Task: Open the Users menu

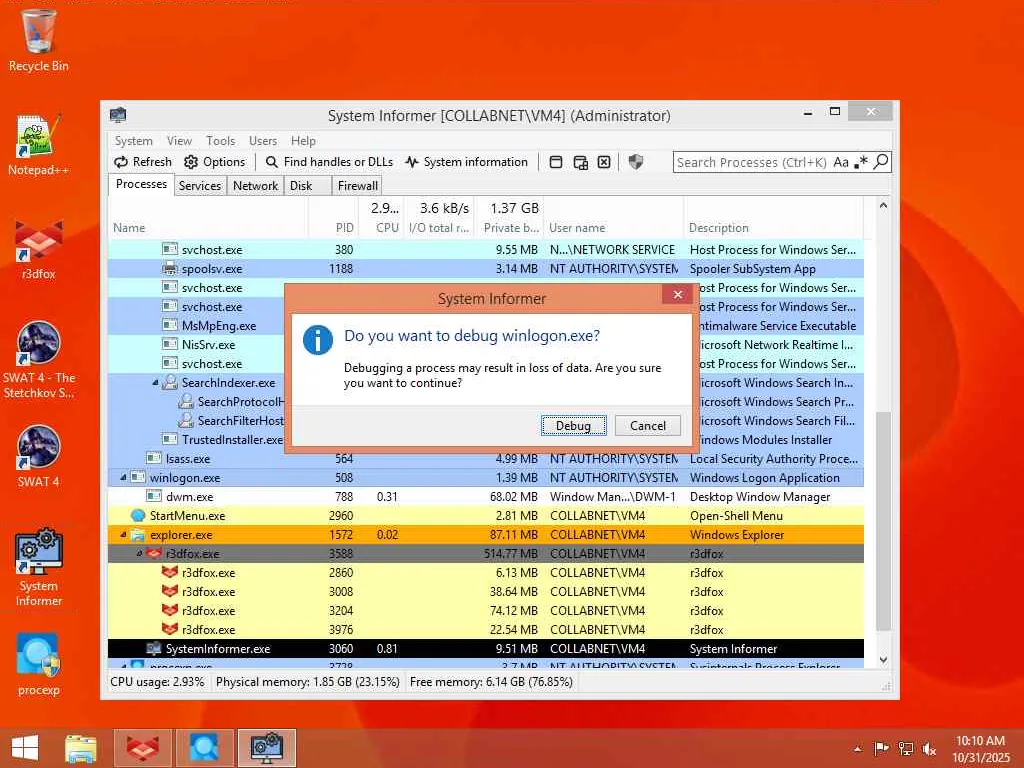Action: tap(263, 141)
